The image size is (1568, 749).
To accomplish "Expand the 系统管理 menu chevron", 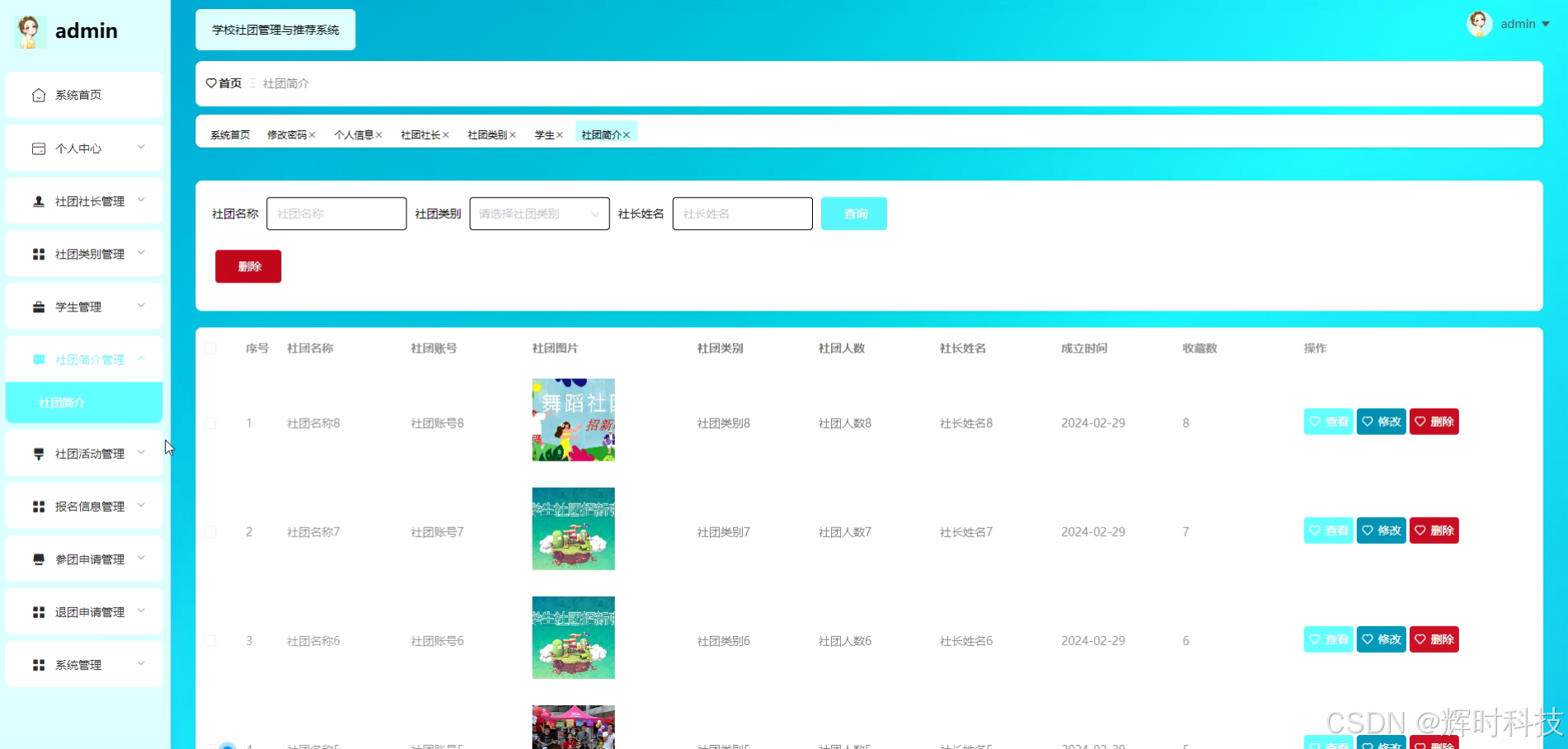I will [x=141, y=663].
